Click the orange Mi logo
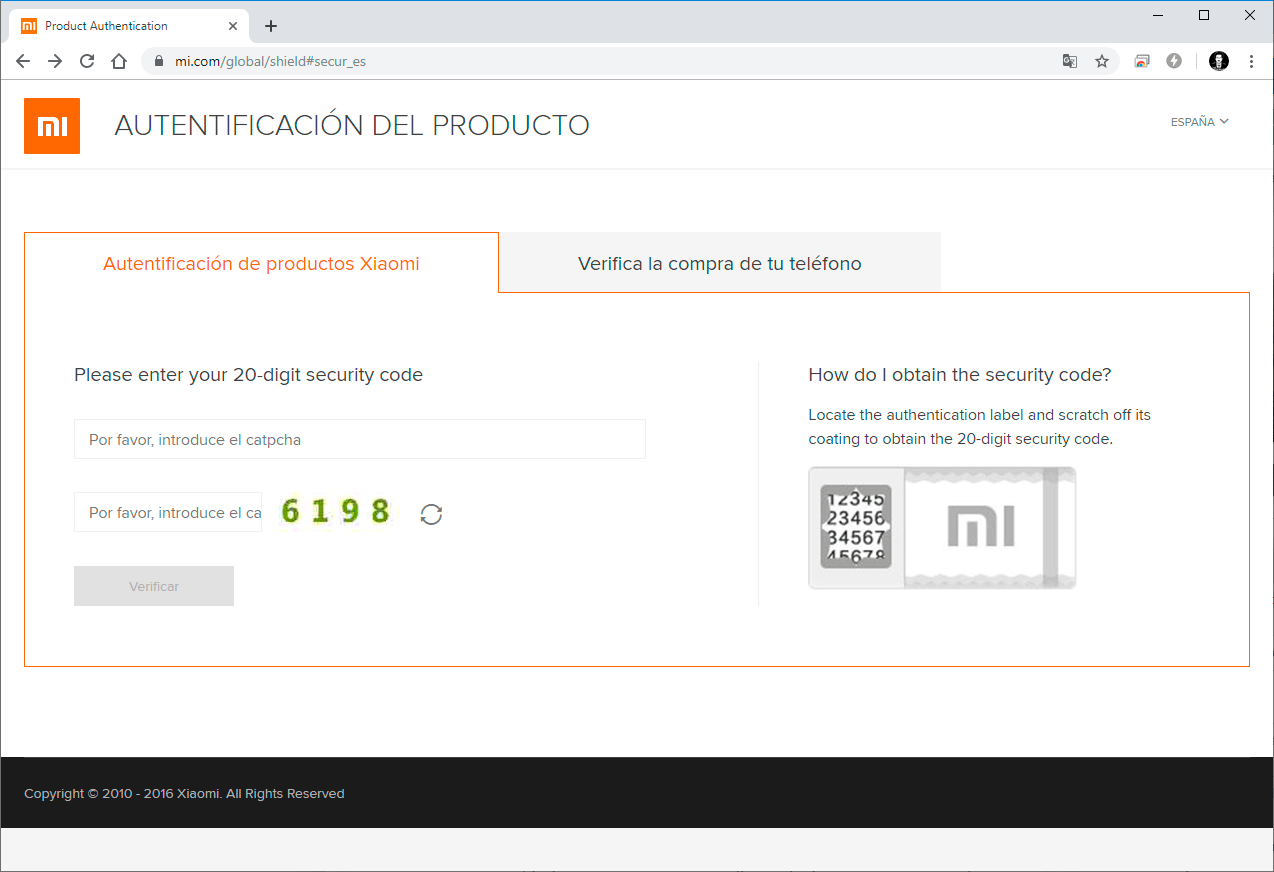Screen dimensions: 1274x872 52,126
